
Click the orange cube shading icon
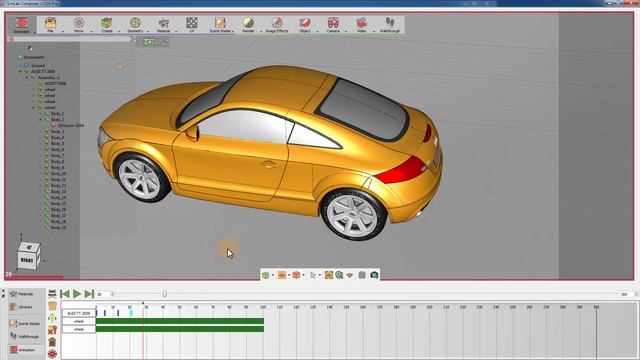pyautogui.click(x=296, y=275)
